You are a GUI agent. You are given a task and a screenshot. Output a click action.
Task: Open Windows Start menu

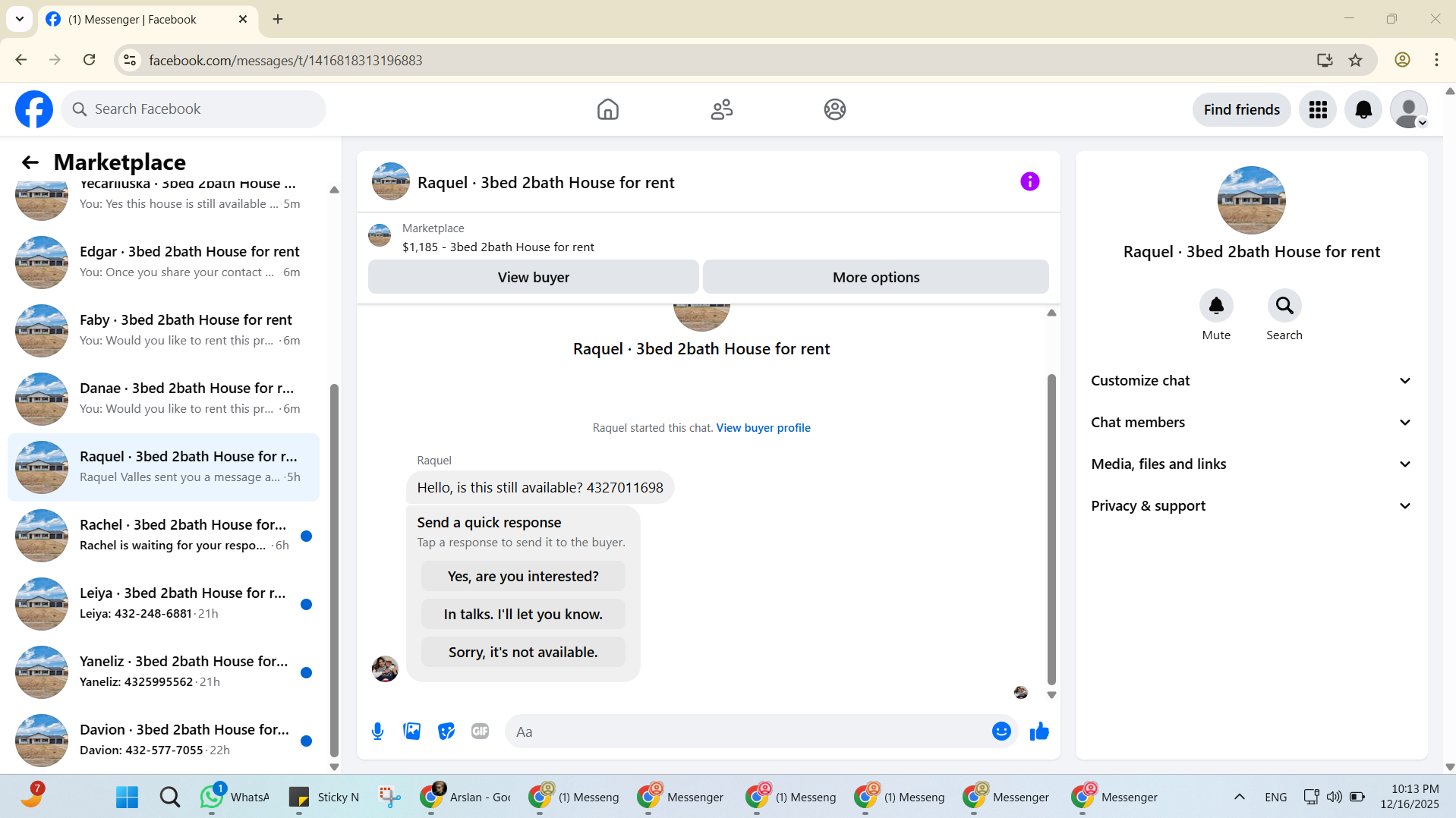tap(127, 797)
